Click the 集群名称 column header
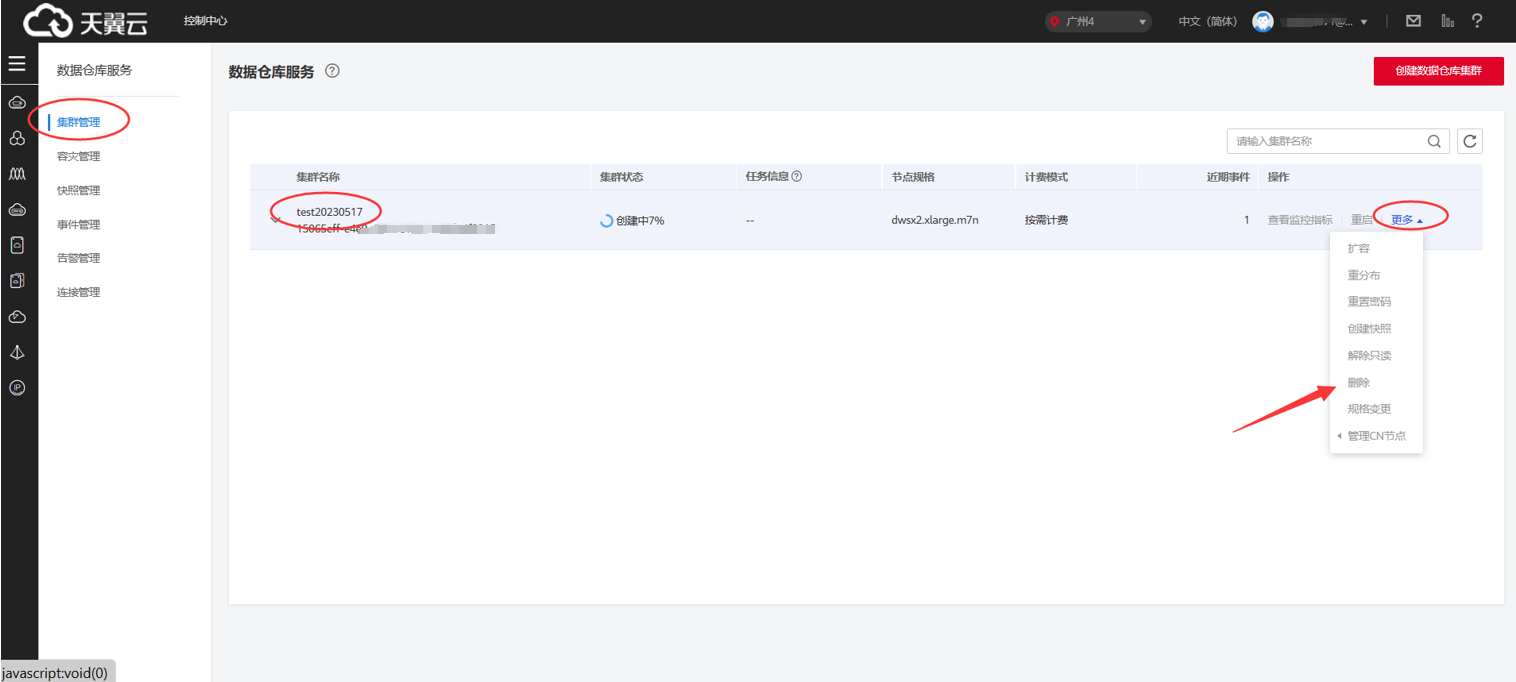 [318, 177]
